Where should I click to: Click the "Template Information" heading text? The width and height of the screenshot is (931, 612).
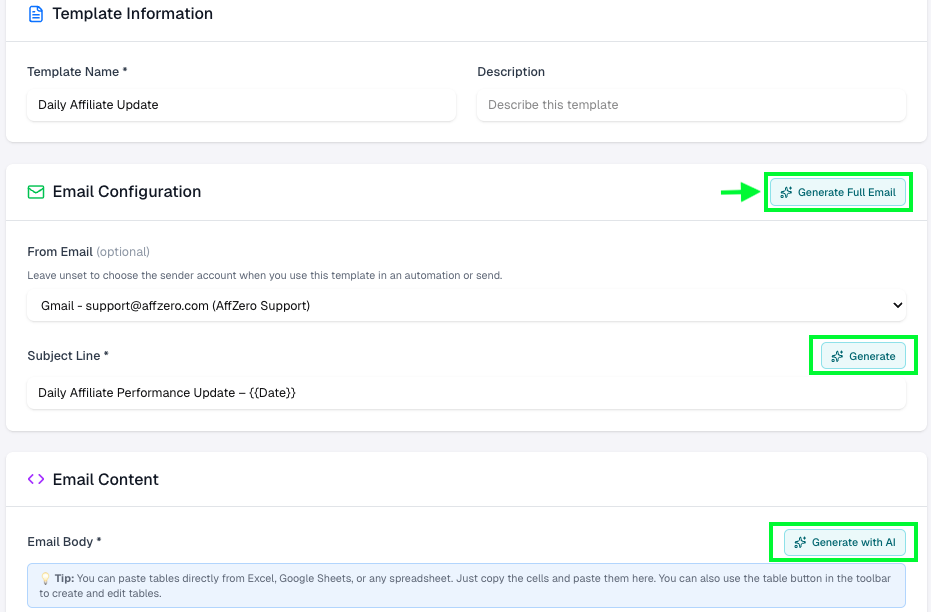132,14
